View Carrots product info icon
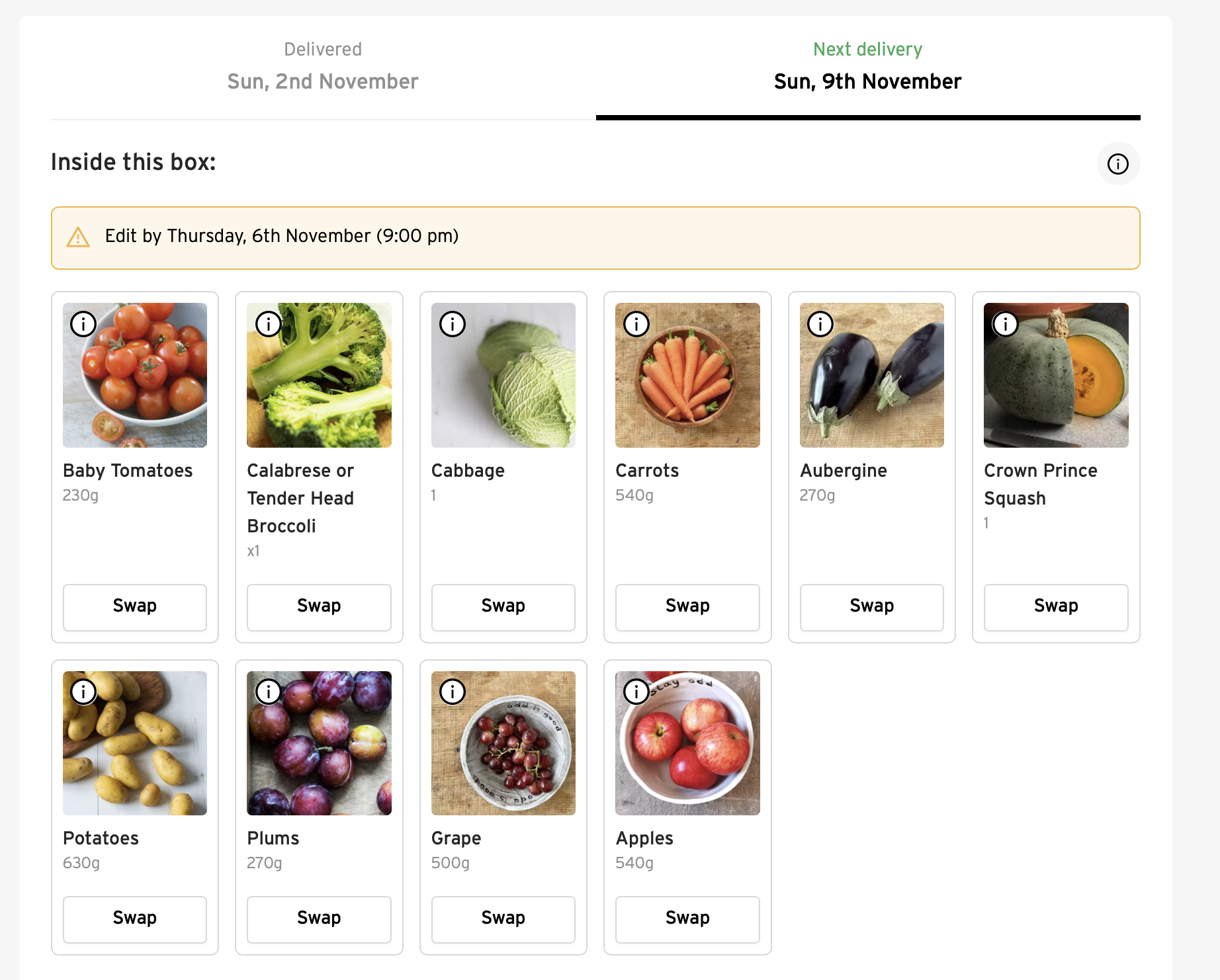1220x980 pixels. [x=636, y=324]
